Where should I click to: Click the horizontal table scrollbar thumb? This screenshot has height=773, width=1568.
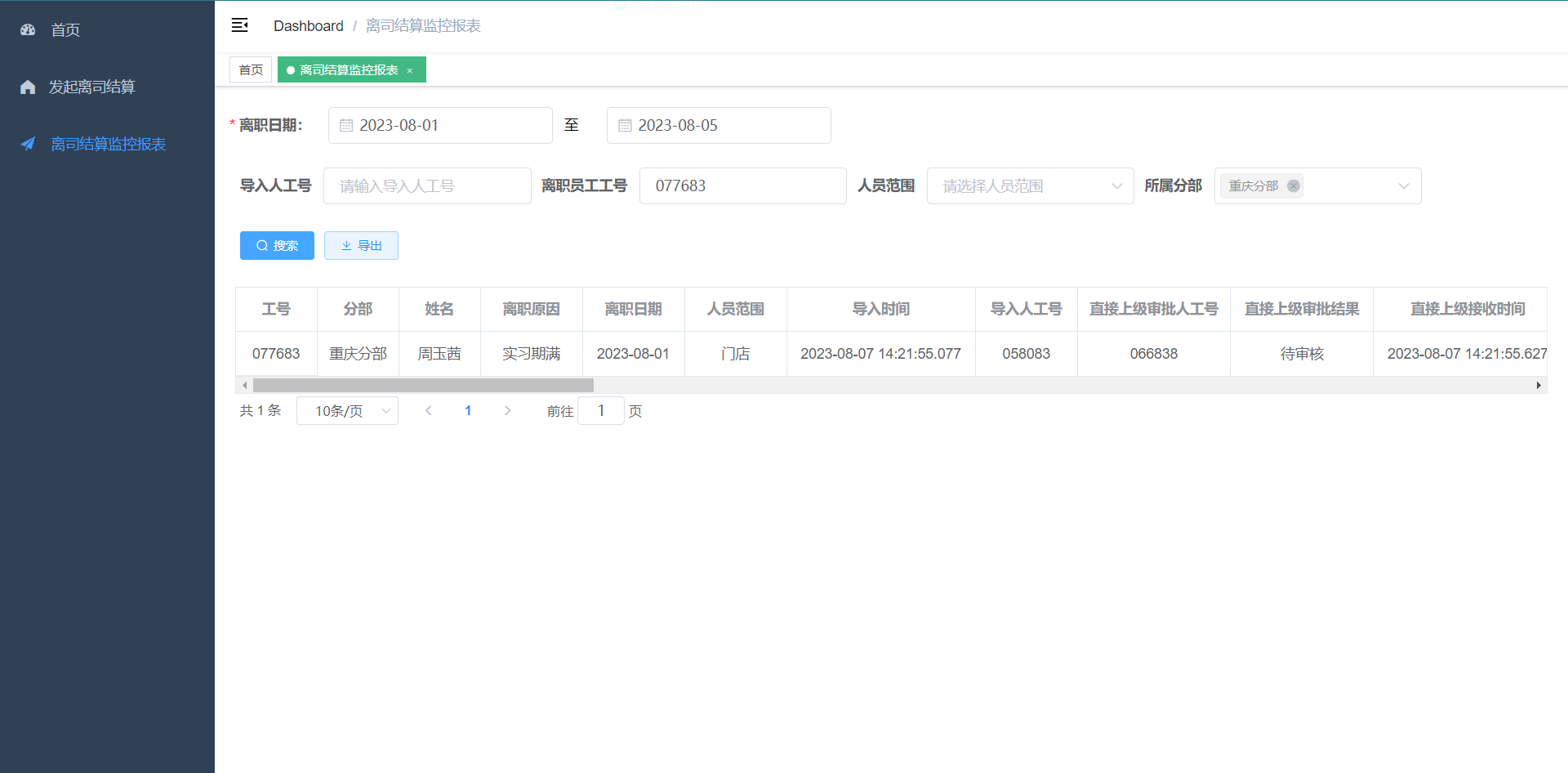click(x=423, y=385)
